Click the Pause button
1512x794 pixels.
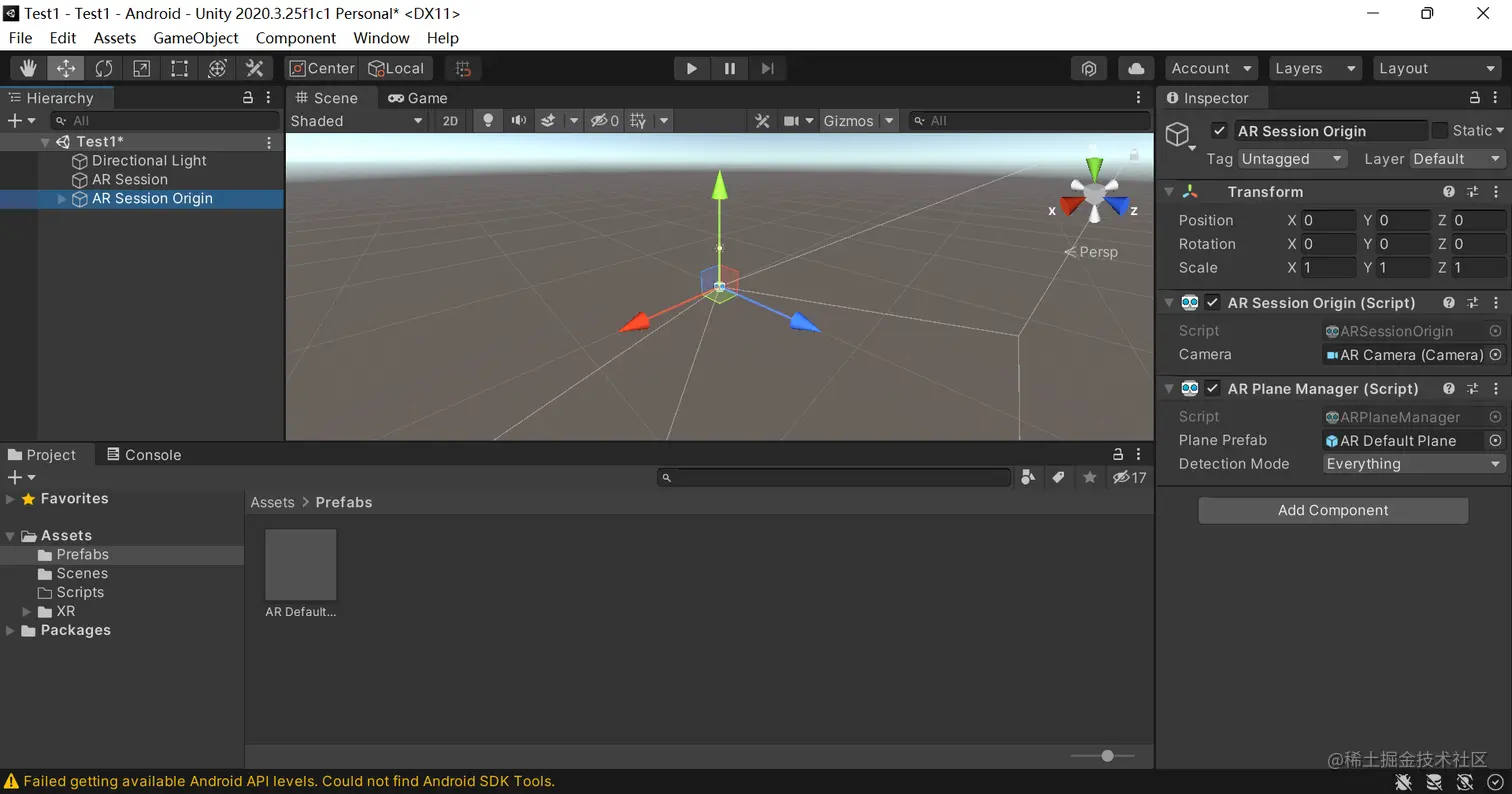[730, 68]
